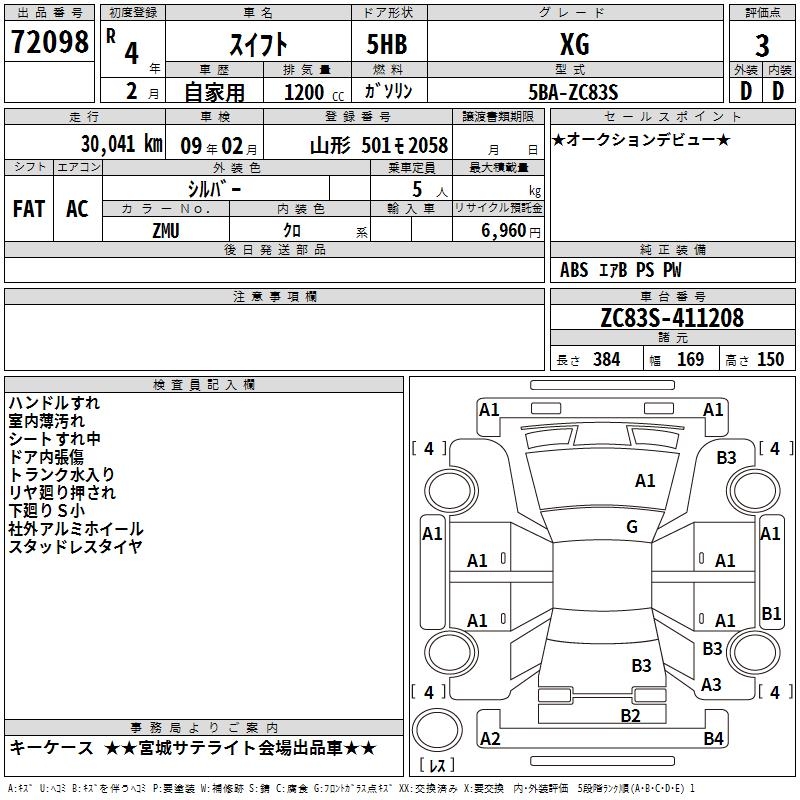Click equipment list ABS エアB PS PW

click(620, 269)
